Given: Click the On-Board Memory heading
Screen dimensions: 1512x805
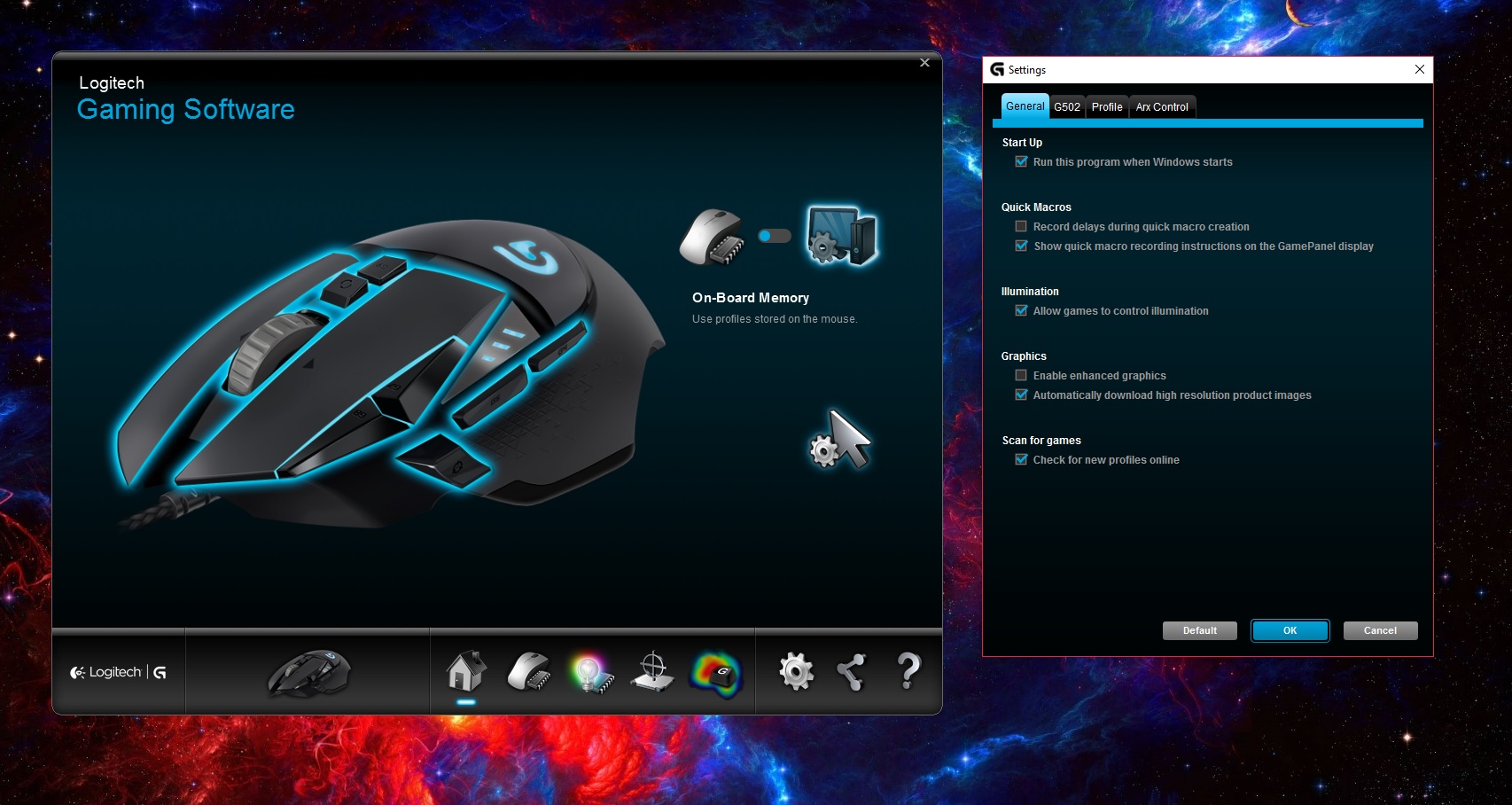Looking at the screenshot, I should click(751, 298).
